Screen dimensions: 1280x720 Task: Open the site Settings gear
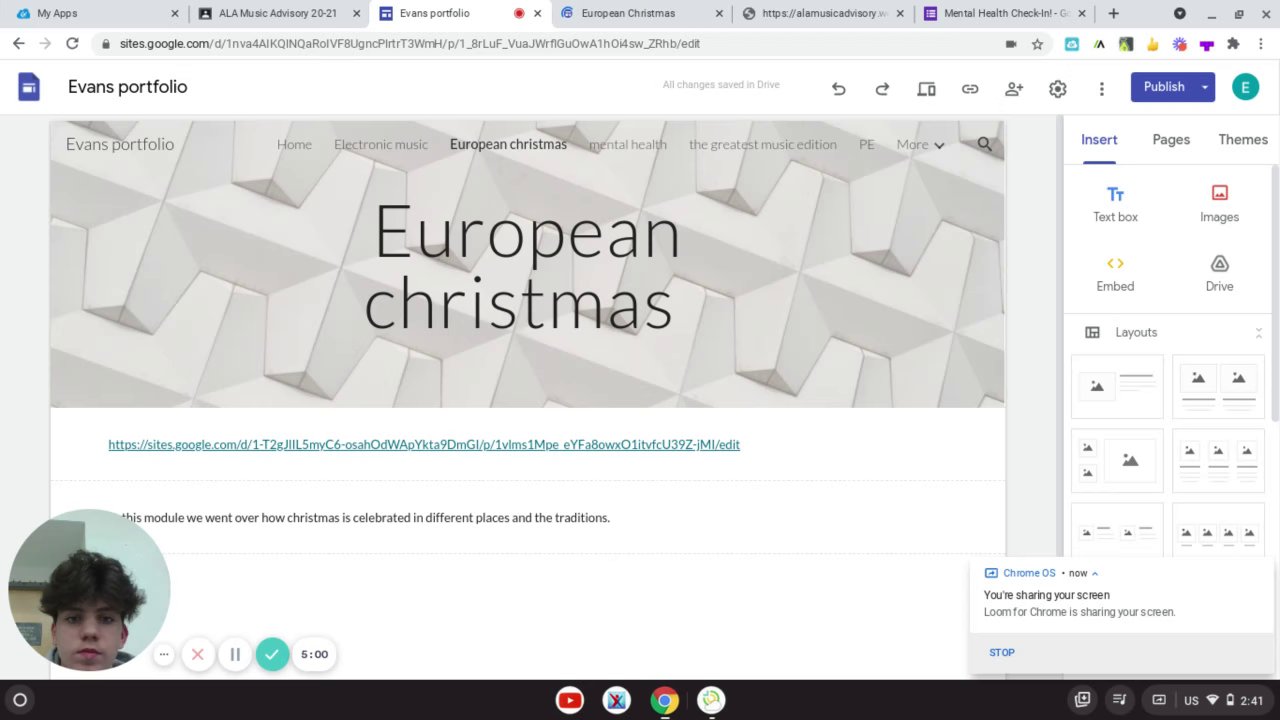point(1058,89)
